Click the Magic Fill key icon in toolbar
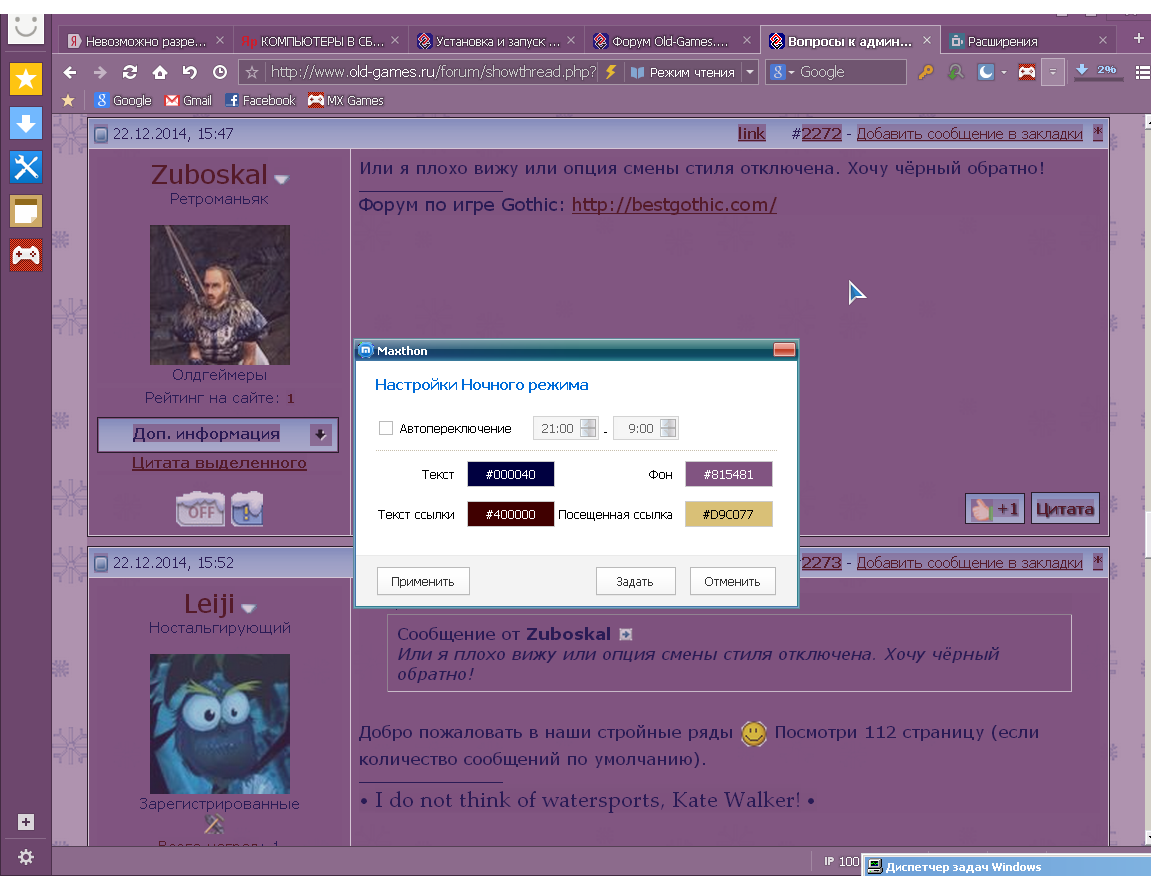This screenshot has width=1162, height=876. (x=926, y=72)
